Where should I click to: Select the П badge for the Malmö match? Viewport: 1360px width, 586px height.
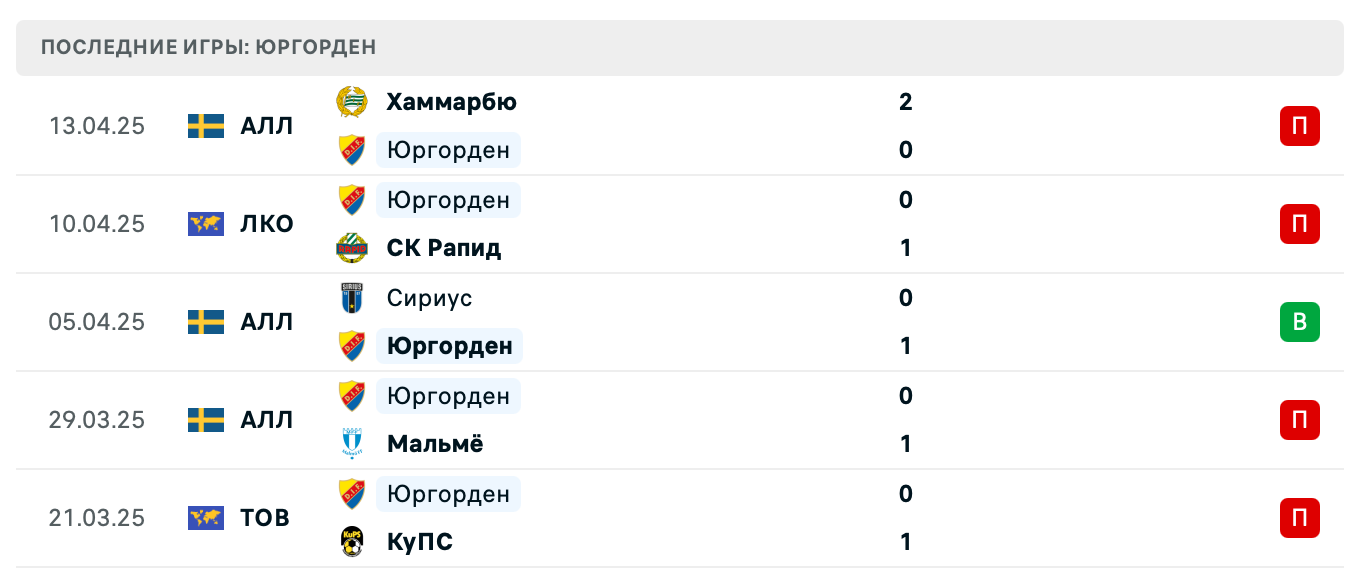[1299, 420]
